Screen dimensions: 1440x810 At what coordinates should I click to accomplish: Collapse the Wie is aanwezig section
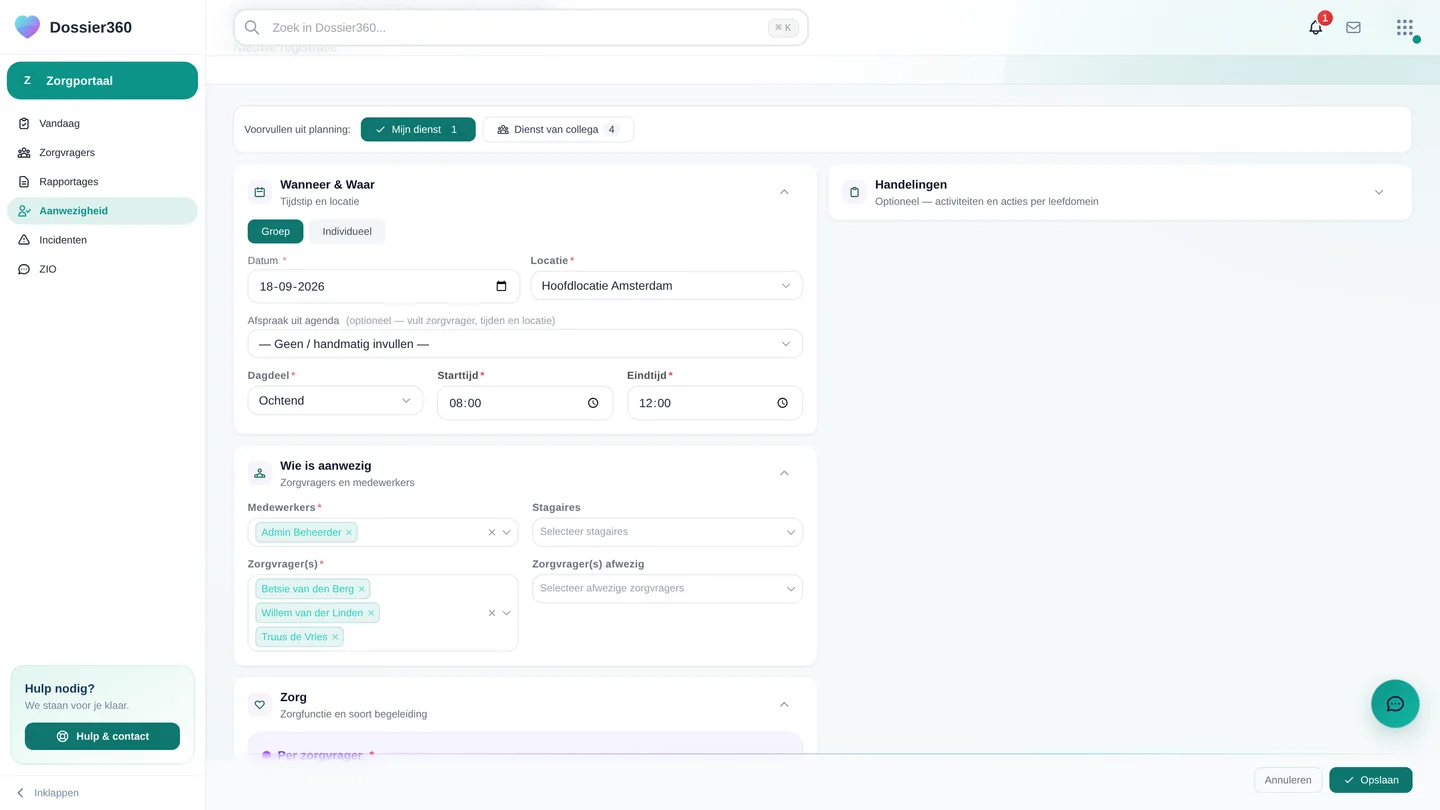coord(784,473)
